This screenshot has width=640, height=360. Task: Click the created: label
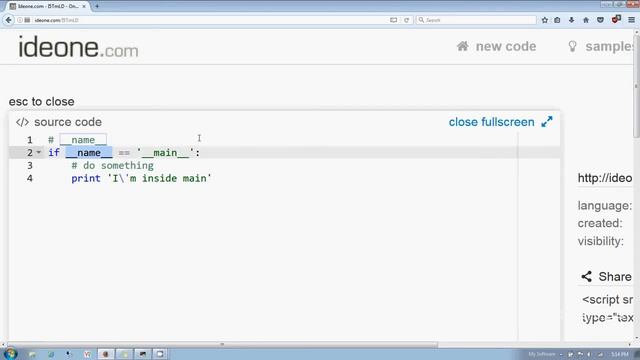(600, 223)
